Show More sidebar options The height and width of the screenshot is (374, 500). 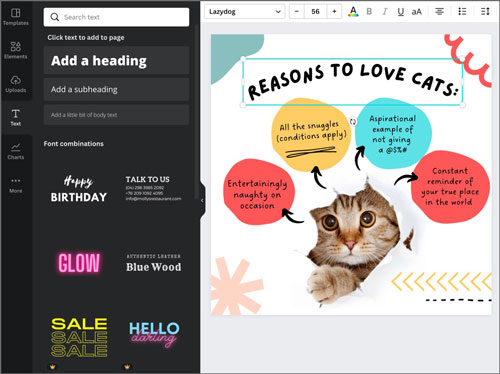(16, 185)
